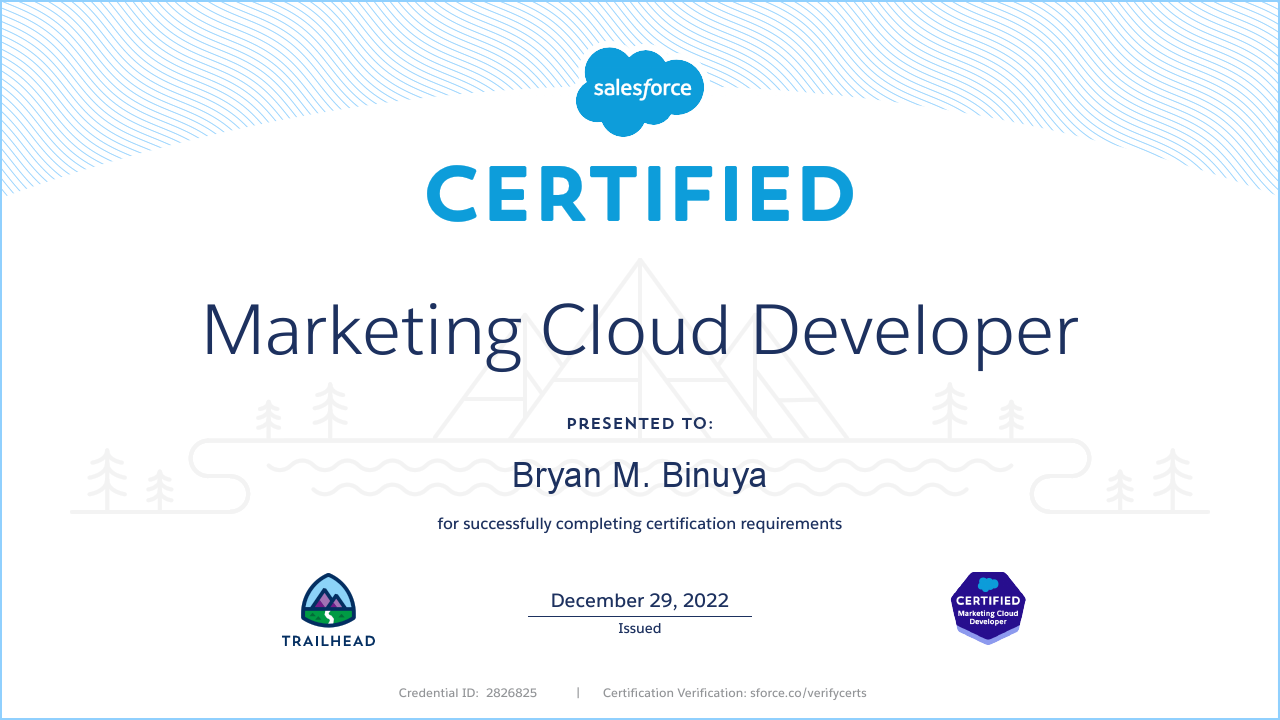Click the Issued label under the date

tap(640, 628)
